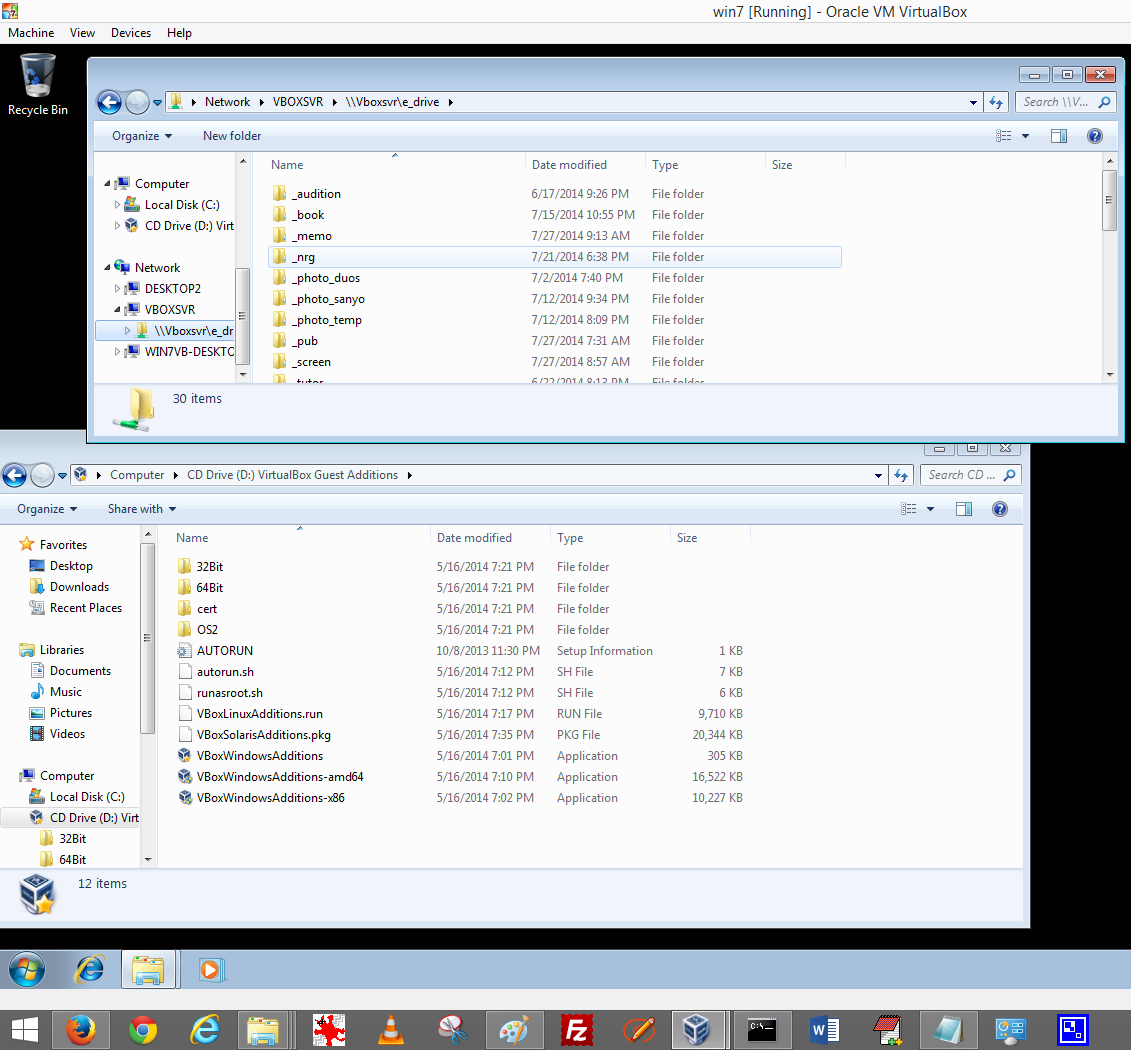Screen dimensions: 1131x1050
Task: Open Microsoft Word on the host taskbar
Action: tap(825, 1030)
